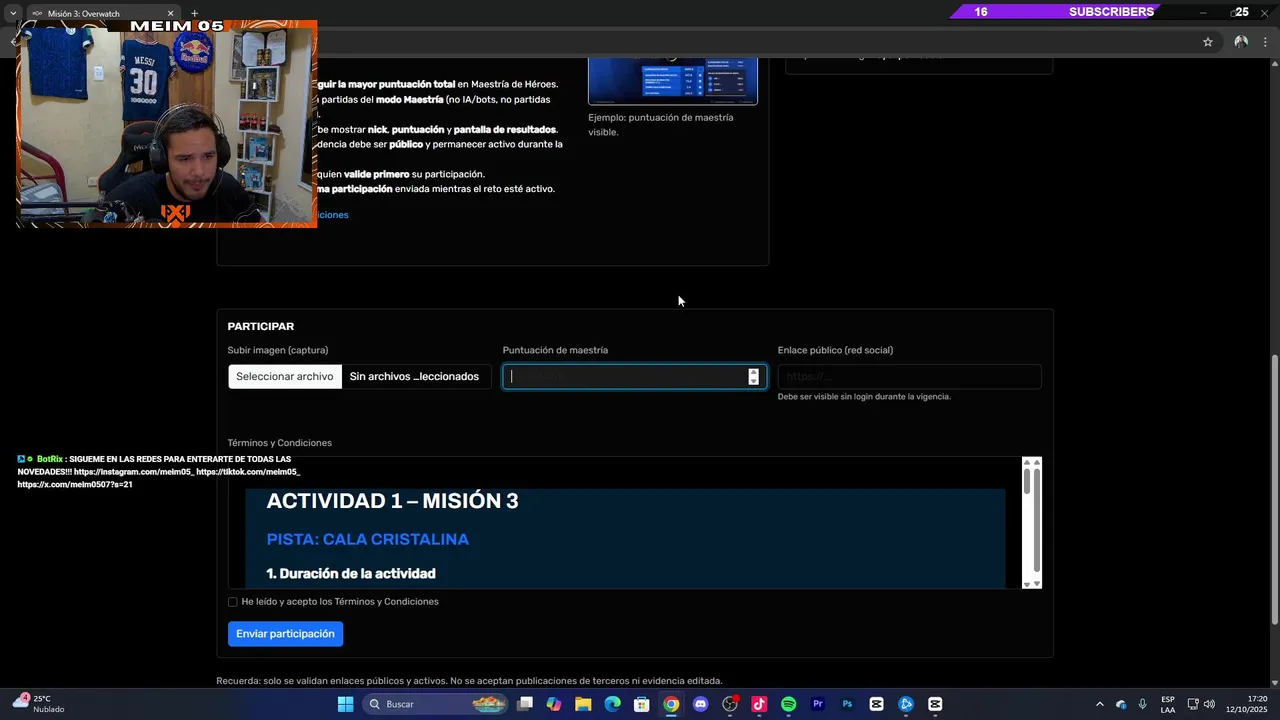Click the '1. Duración de la actividad' text
This screenshot has width=1280, height=720.
click(351, 573)
